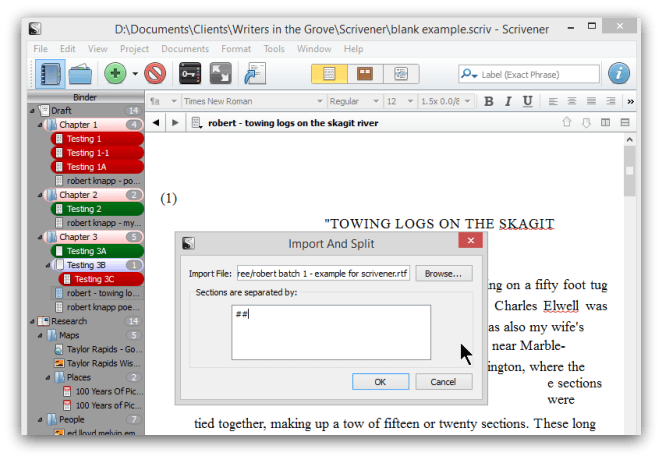Viewport: 662px width, 460px height.
Task: Click the green Add document button
Action: [115, 73]
